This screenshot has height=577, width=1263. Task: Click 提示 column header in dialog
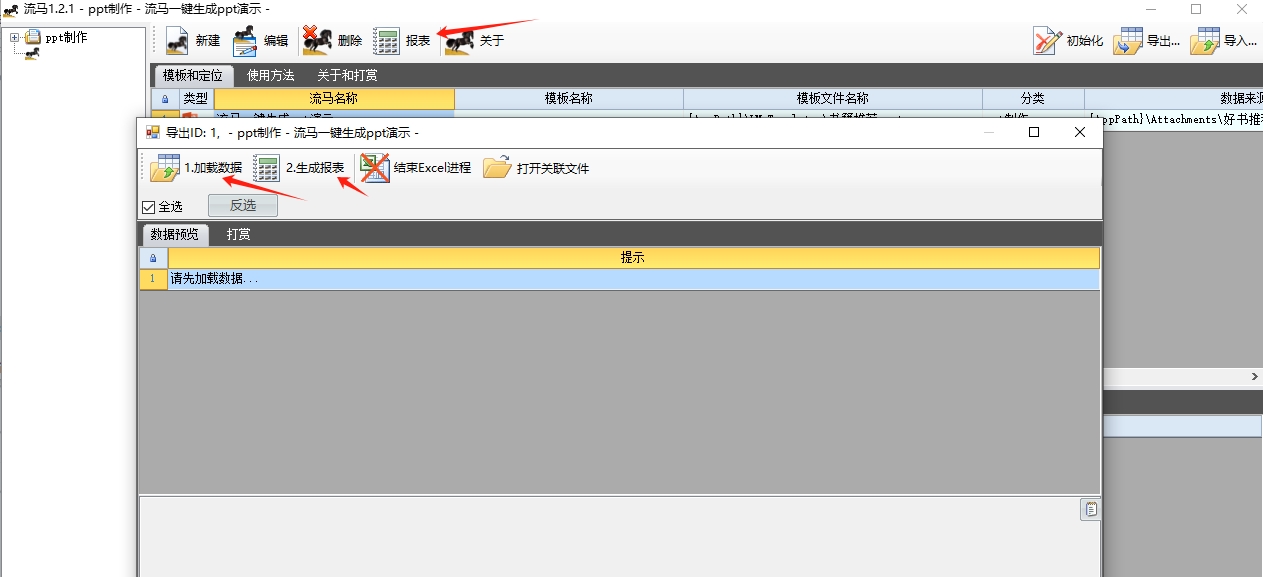tap(633, 258)
